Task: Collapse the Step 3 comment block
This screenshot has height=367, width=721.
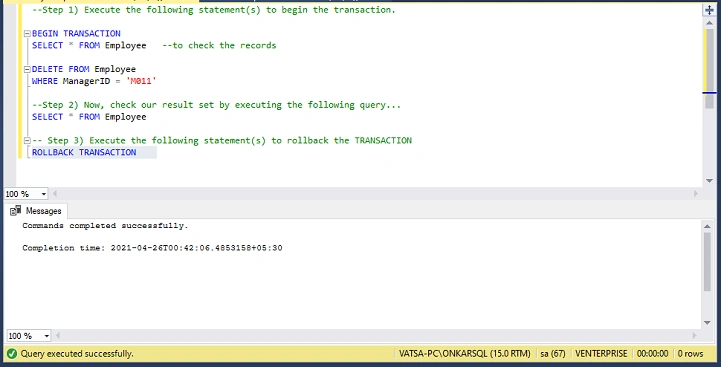Action: click(27, 141)
